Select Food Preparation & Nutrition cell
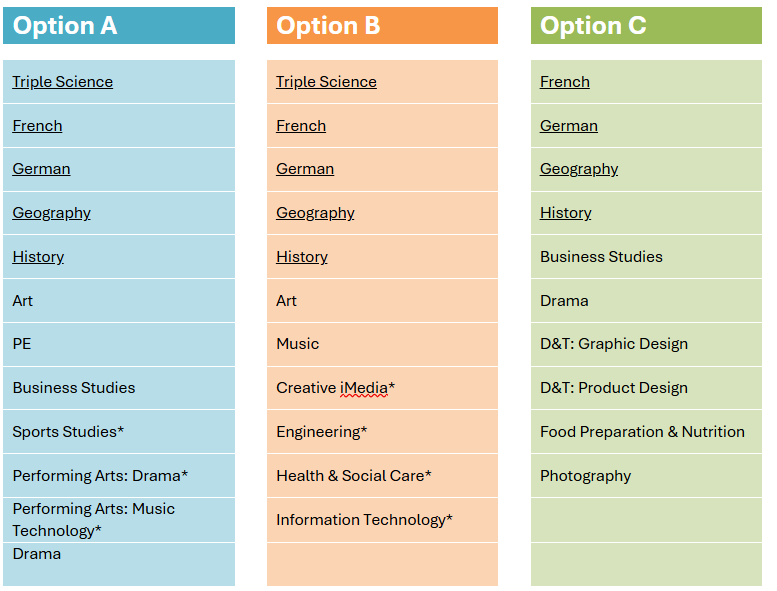Screen dimensions: 777x591 pos(642,432)
